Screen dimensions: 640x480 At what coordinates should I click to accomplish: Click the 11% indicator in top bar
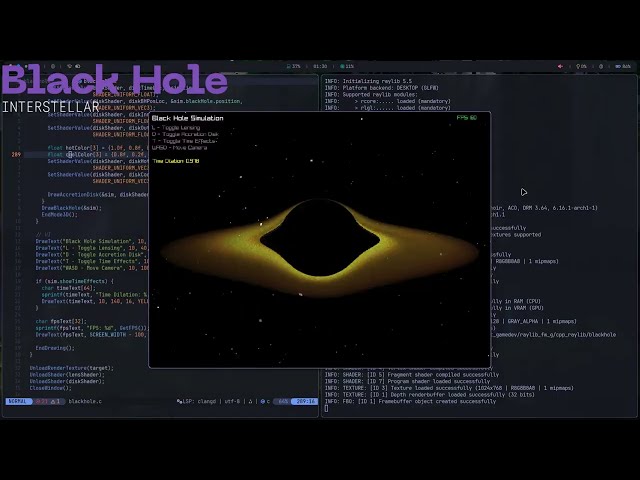(347, 66)
